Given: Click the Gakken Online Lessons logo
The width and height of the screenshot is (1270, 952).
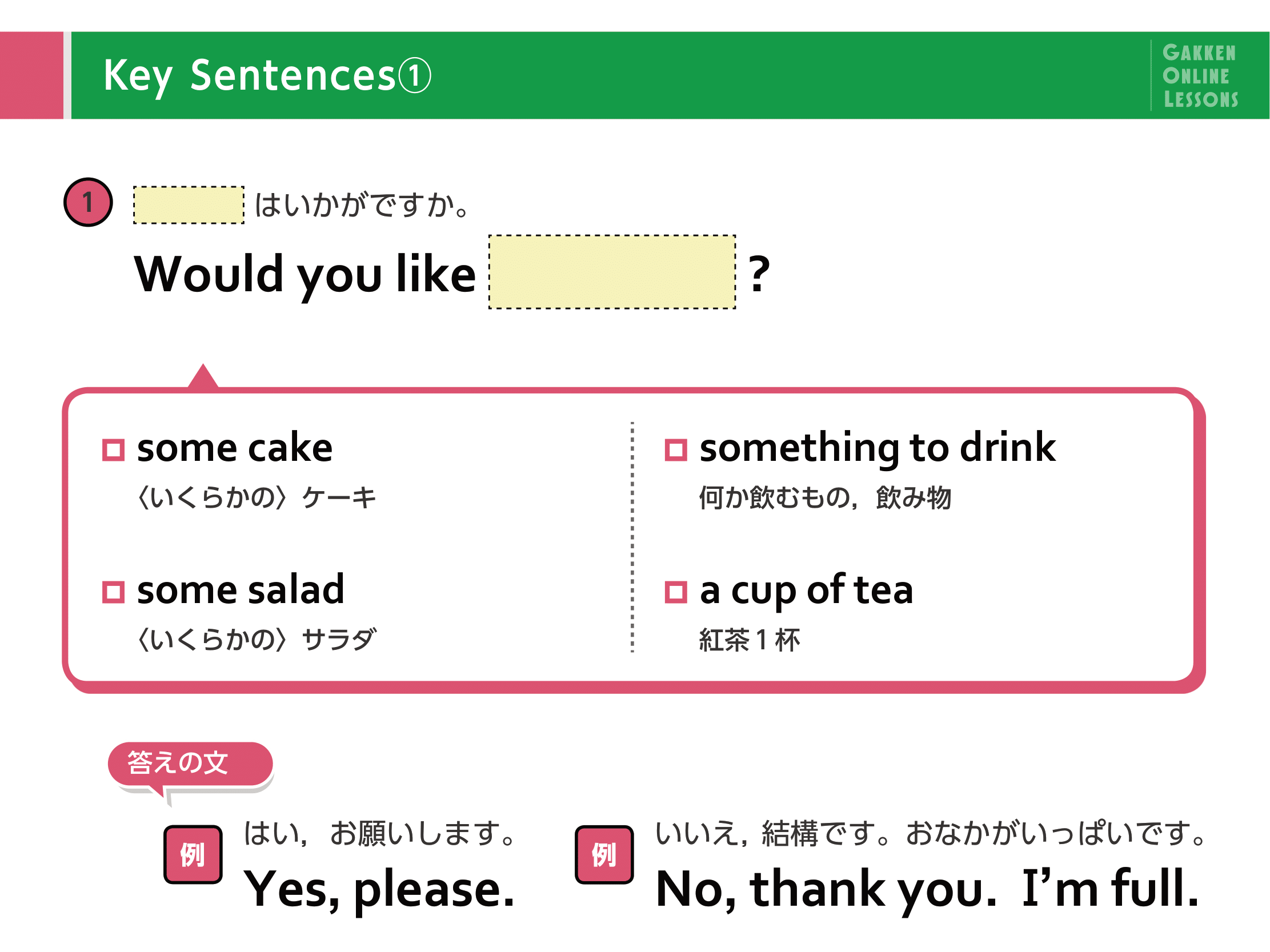Looking at the screenshot, I should pyautogui.click(x=1200, y=76).
